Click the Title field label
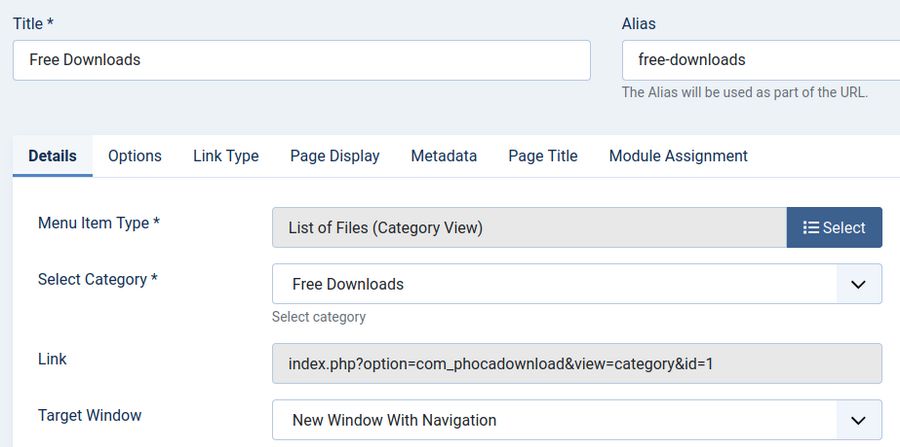This screenshot has height=447, width=900. [x=33, y=23]
